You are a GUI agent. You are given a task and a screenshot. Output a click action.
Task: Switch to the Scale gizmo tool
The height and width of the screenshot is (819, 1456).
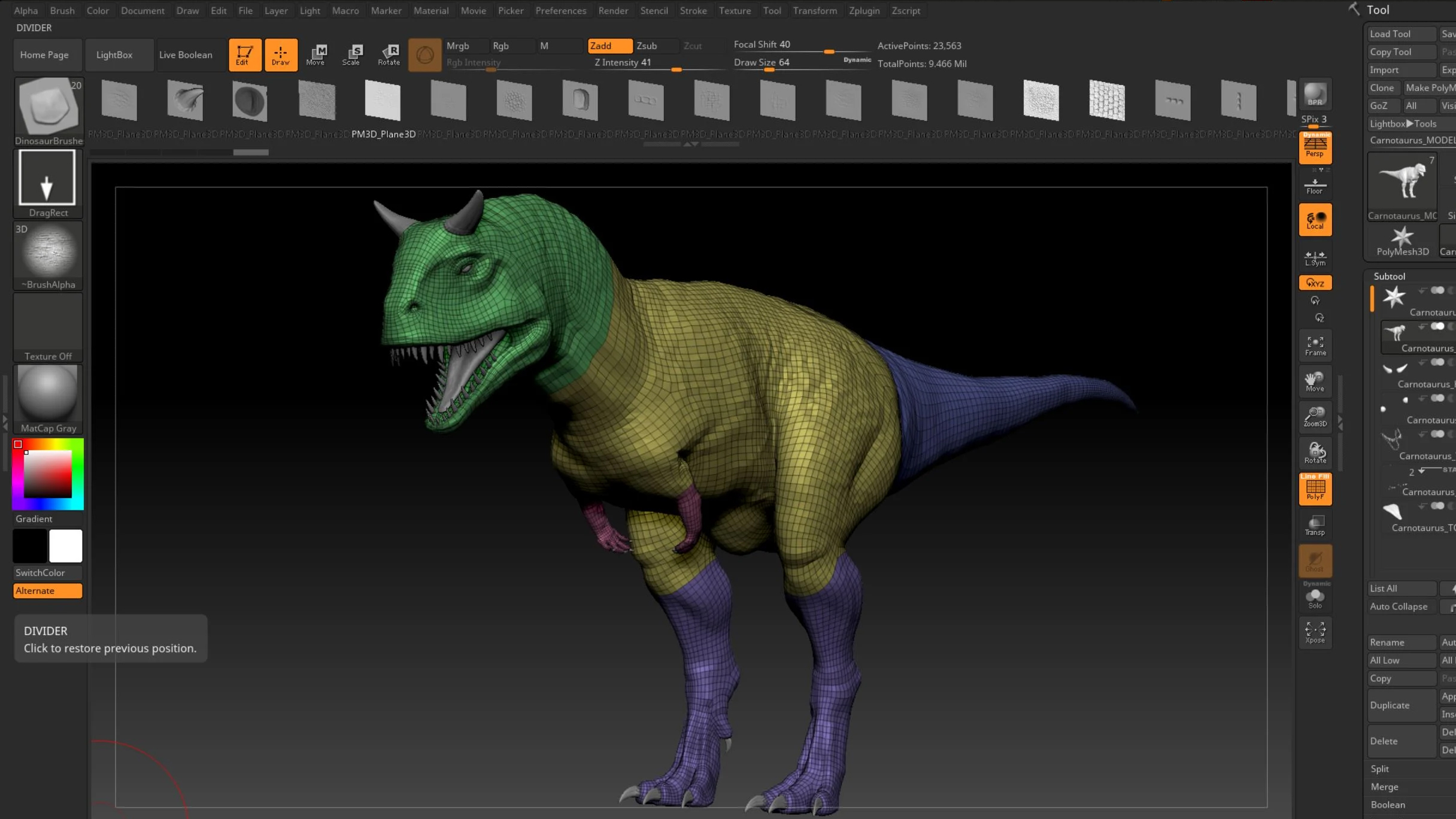click(351, 54)
